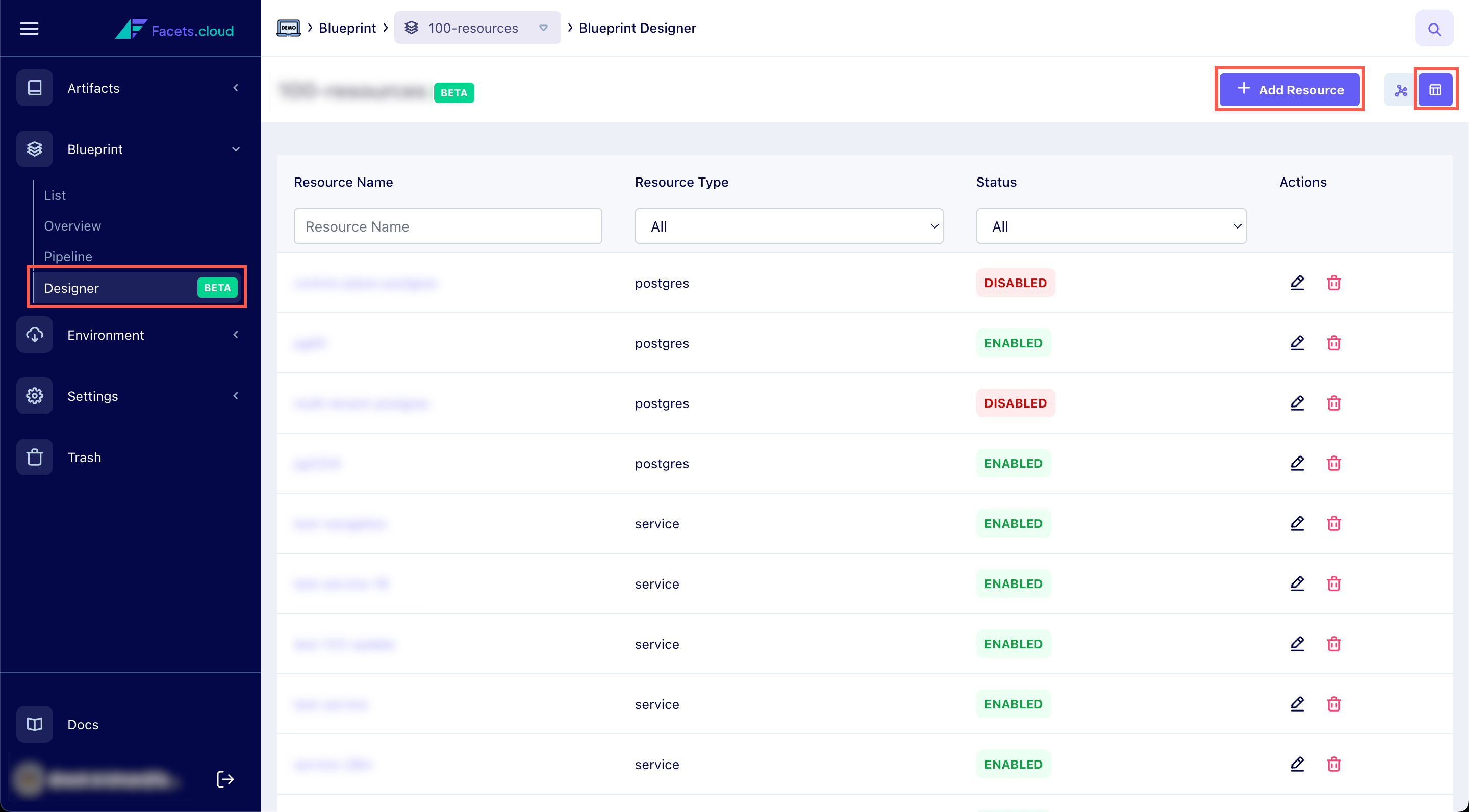Click the demo computer icon in breadcrumb
Viewport: 1469px width, 812px height.
[x=289, y=28]
